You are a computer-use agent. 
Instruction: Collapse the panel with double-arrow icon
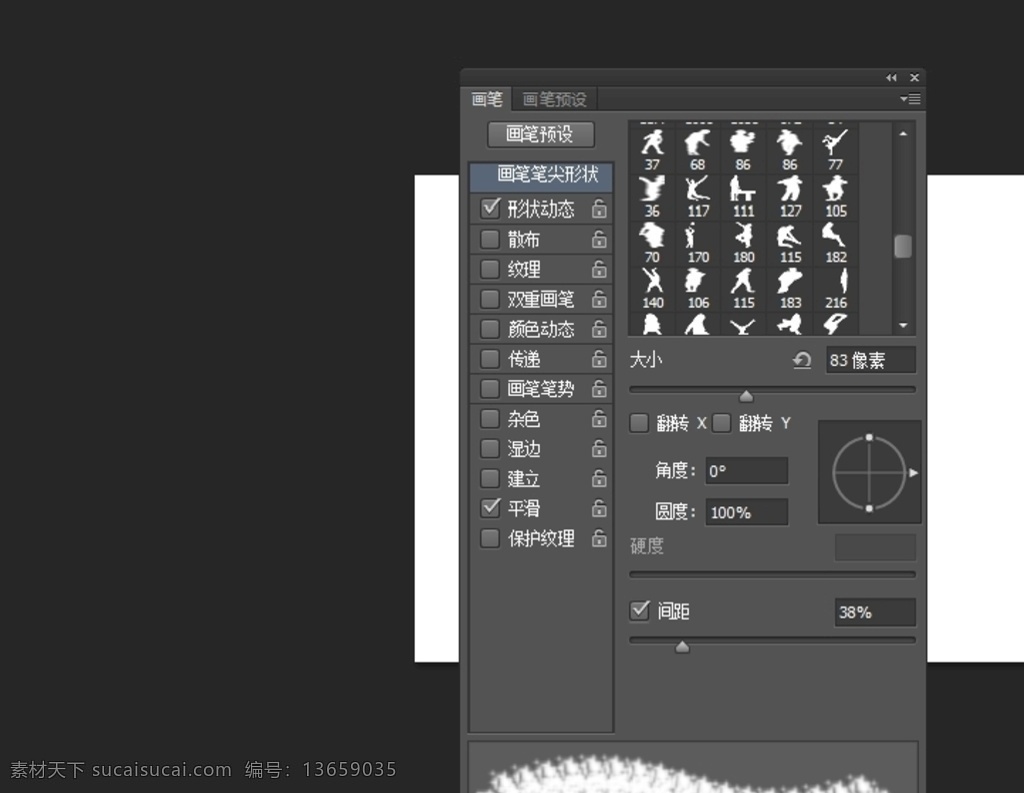(891, 78)
